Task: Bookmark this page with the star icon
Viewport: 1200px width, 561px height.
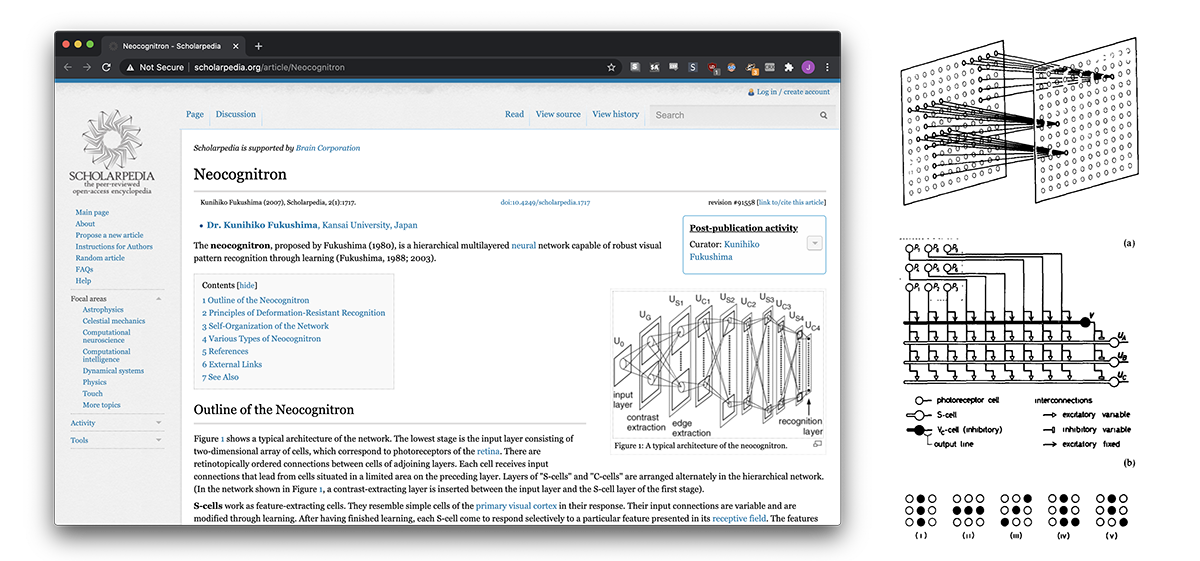Action: (611, 67)
